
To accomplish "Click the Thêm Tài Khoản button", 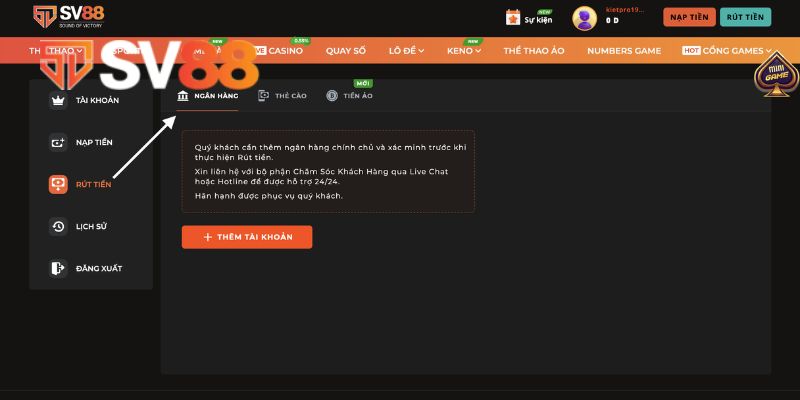I will 247,237.
